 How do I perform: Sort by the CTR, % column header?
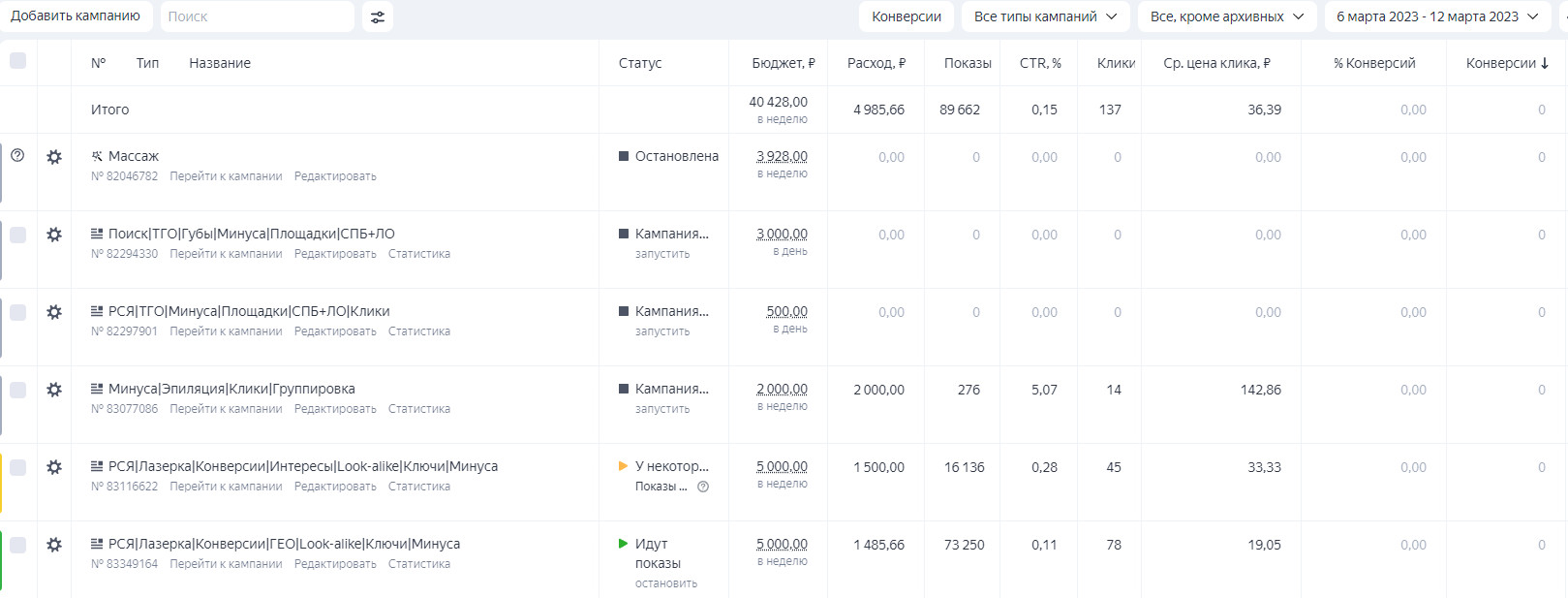pyautogui.click(x=1040, y=63)
